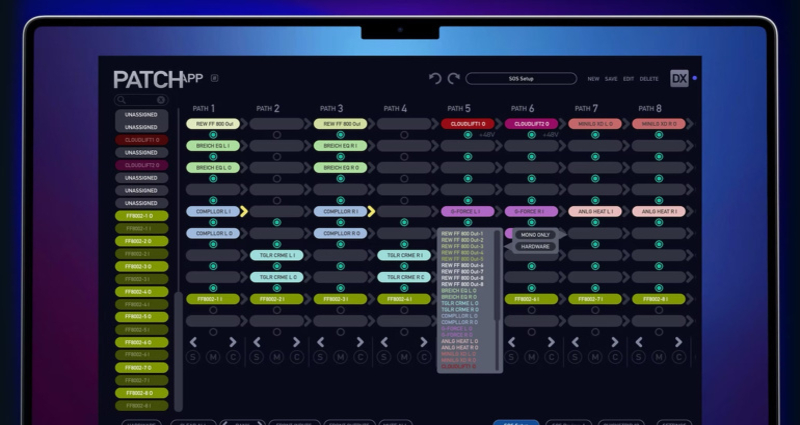
Task: Click EDIT in the top bar
Action: 628,79
